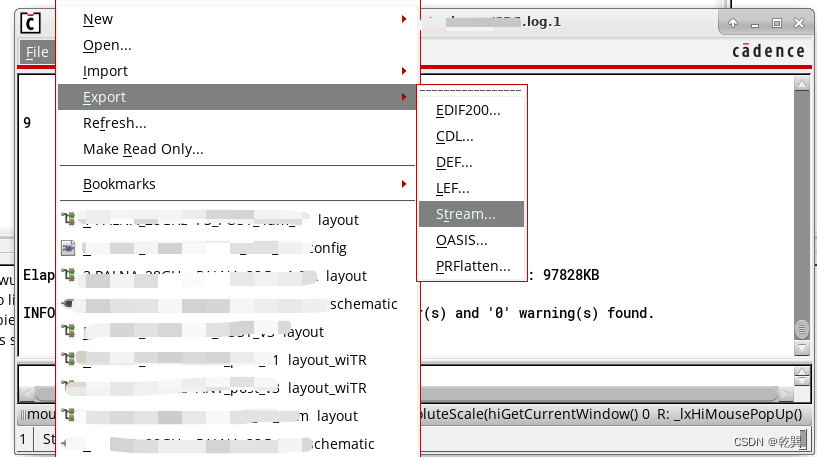817x457 pixels.
Task: Click the first layout_wiTR entry's icon
Action: (68, 359)
